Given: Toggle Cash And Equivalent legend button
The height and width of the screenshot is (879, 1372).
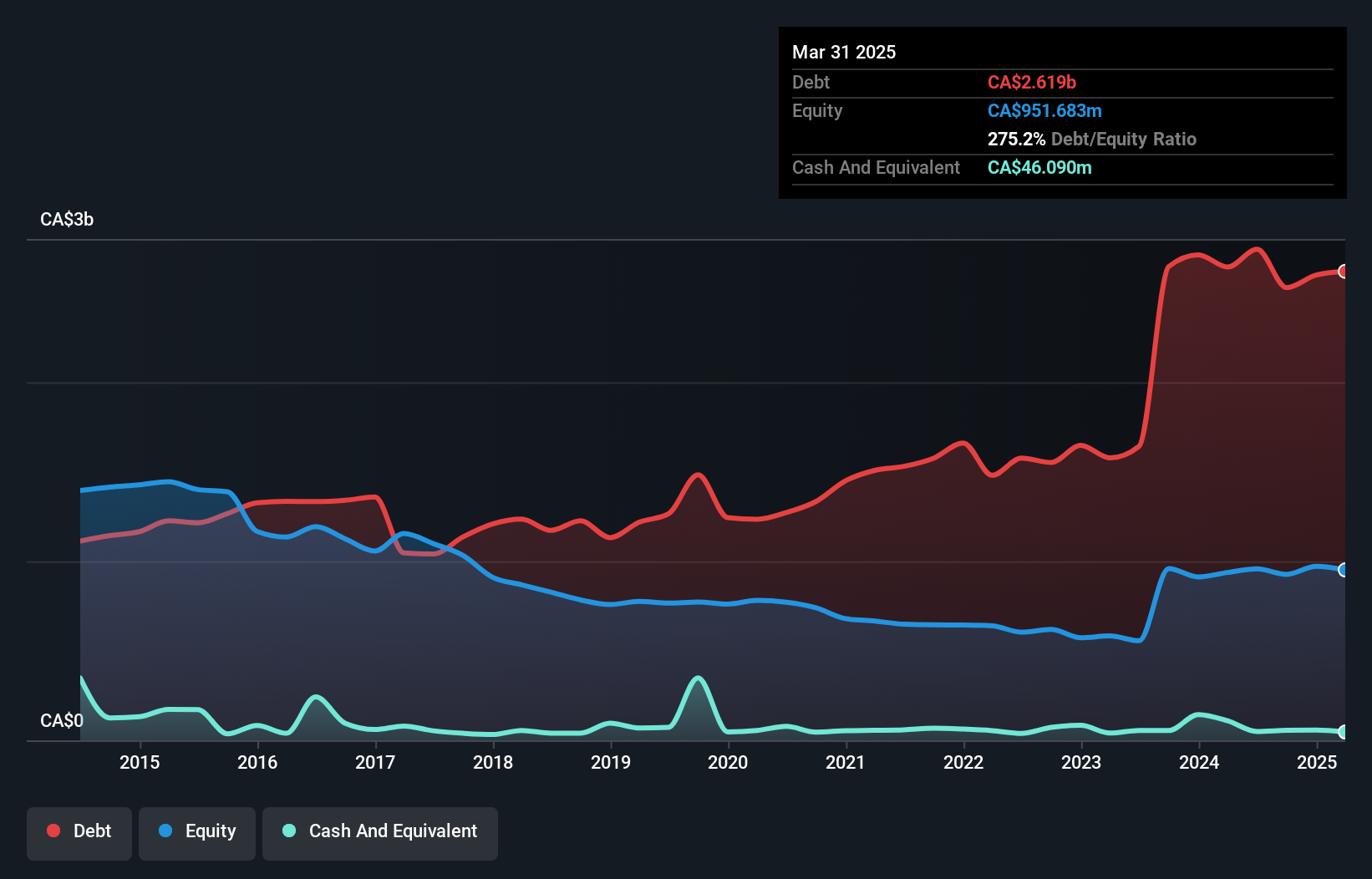Looking at the screenshot, I should coord(380,833).
